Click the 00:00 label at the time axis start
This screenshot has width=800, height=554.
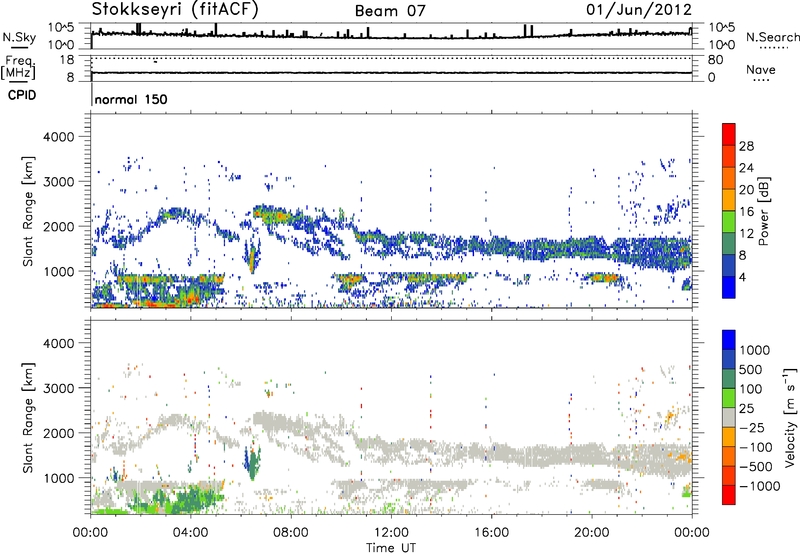click(x=90, y=533)
